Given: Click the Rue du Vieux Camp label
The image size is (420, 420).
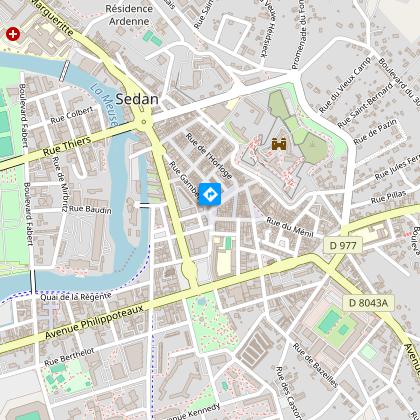Looking at the screenshot, I should click(x=345, y=85).
